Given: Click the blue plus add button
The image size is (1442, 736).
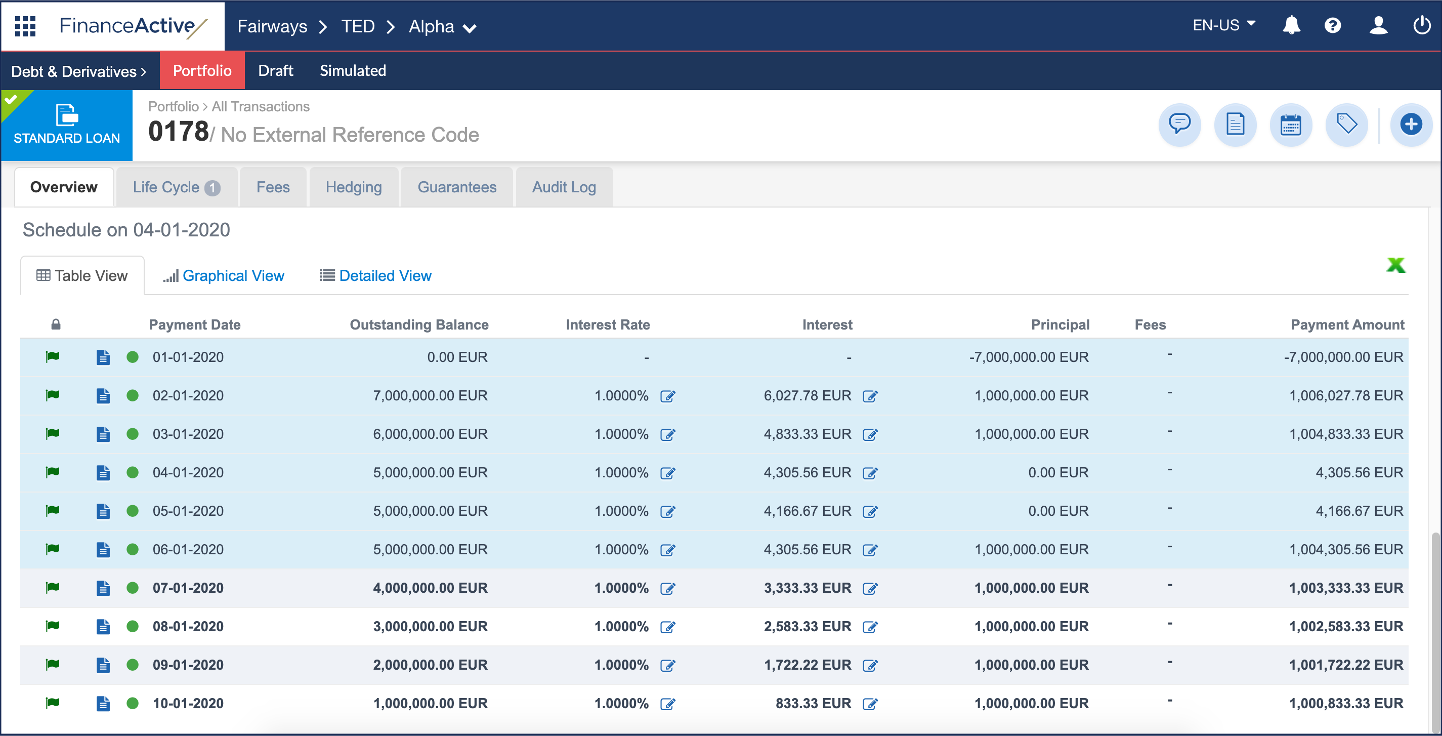Looking at the screenshot, I should [x=1411, y=125].
